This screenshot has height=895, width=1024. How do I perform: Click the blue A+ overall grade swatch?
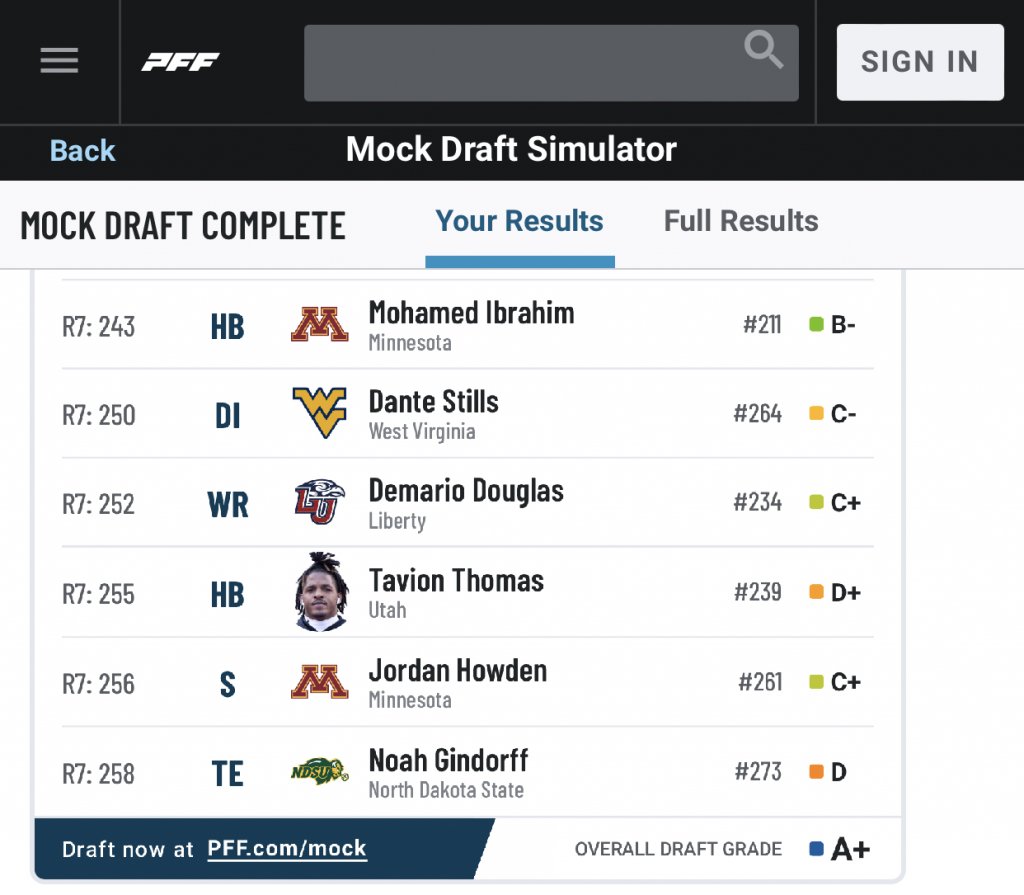816,849
